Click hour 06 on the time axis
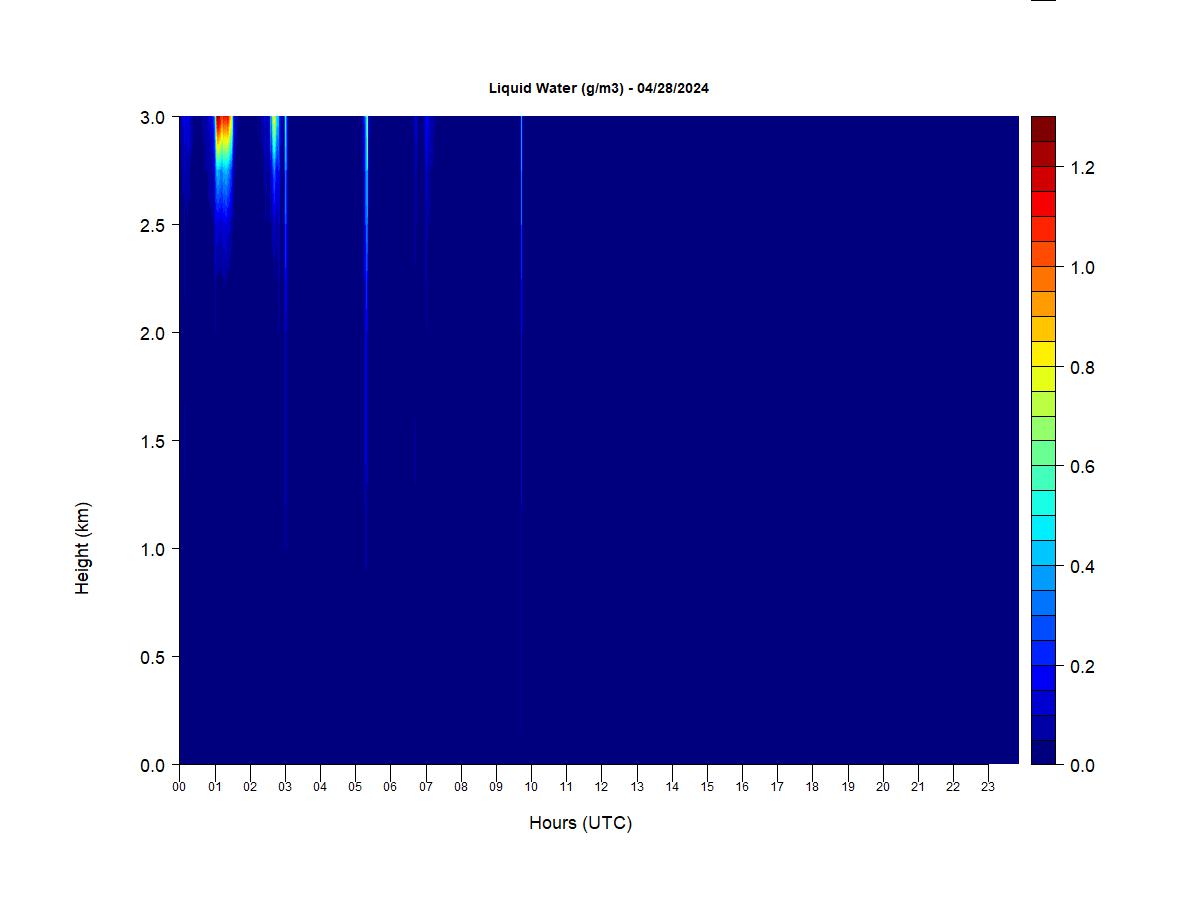1200x900 pixels. [x=390, y=787]
